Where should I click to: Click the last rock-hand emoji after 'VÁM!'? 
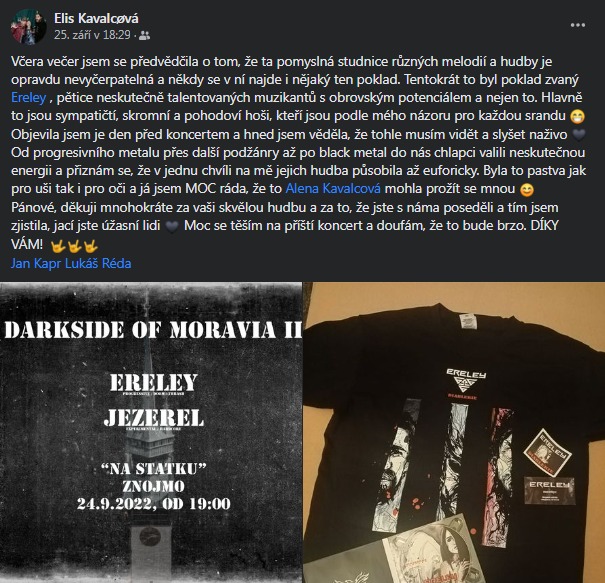[x=91, y=245]
